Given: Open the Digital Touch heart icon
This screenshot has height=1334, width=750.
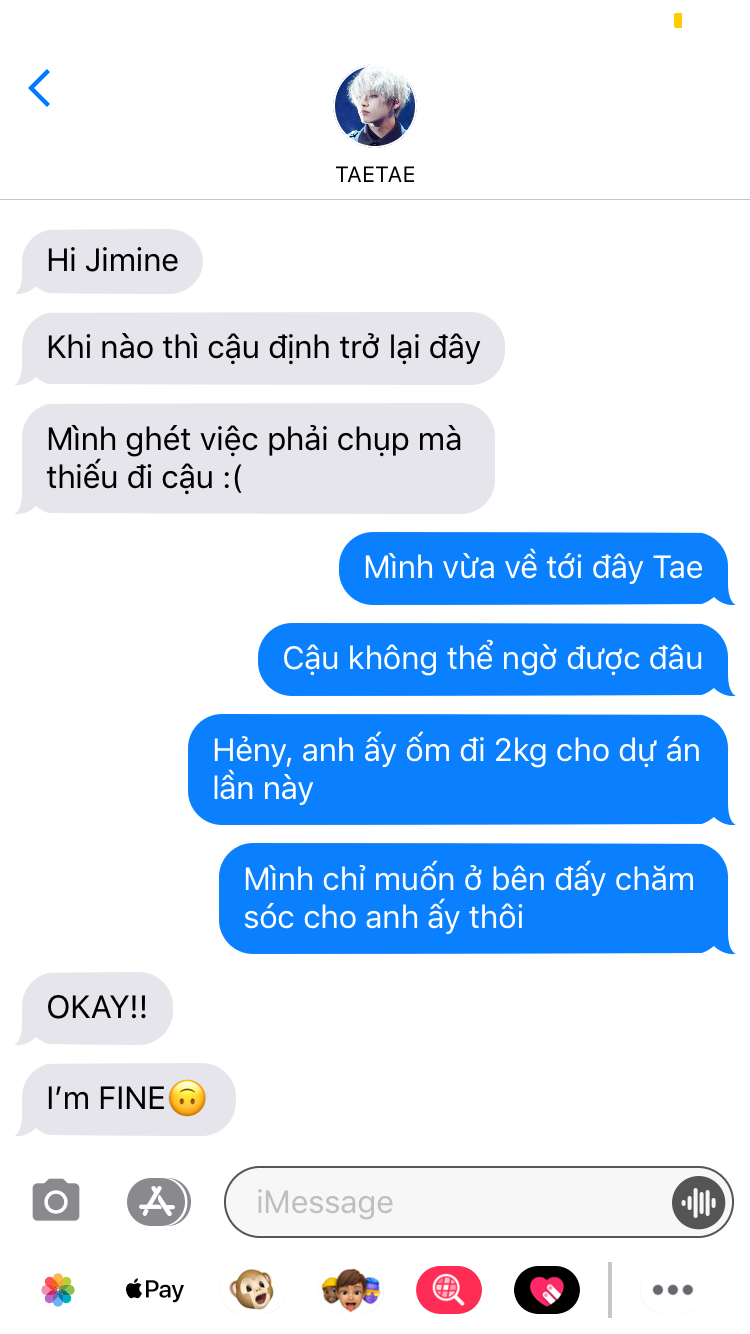Looking at the screenshot, I should (546, 1290).
